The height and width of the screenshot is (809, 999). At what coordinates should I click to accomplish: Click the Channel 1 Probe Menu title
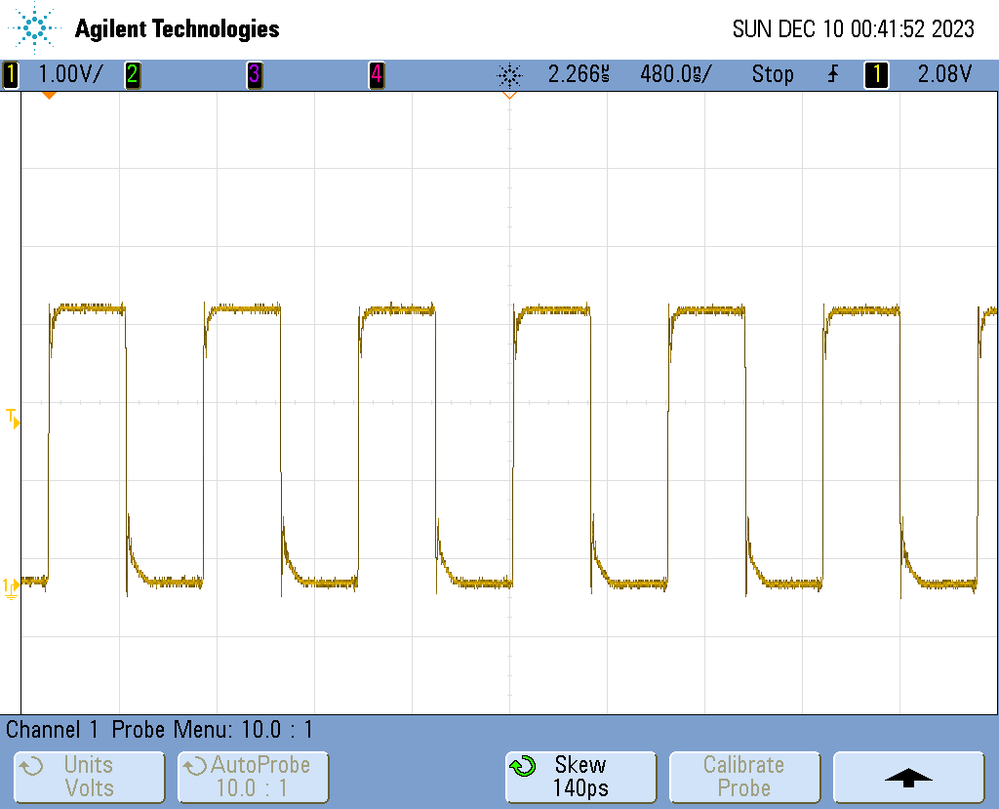(159, 730)
